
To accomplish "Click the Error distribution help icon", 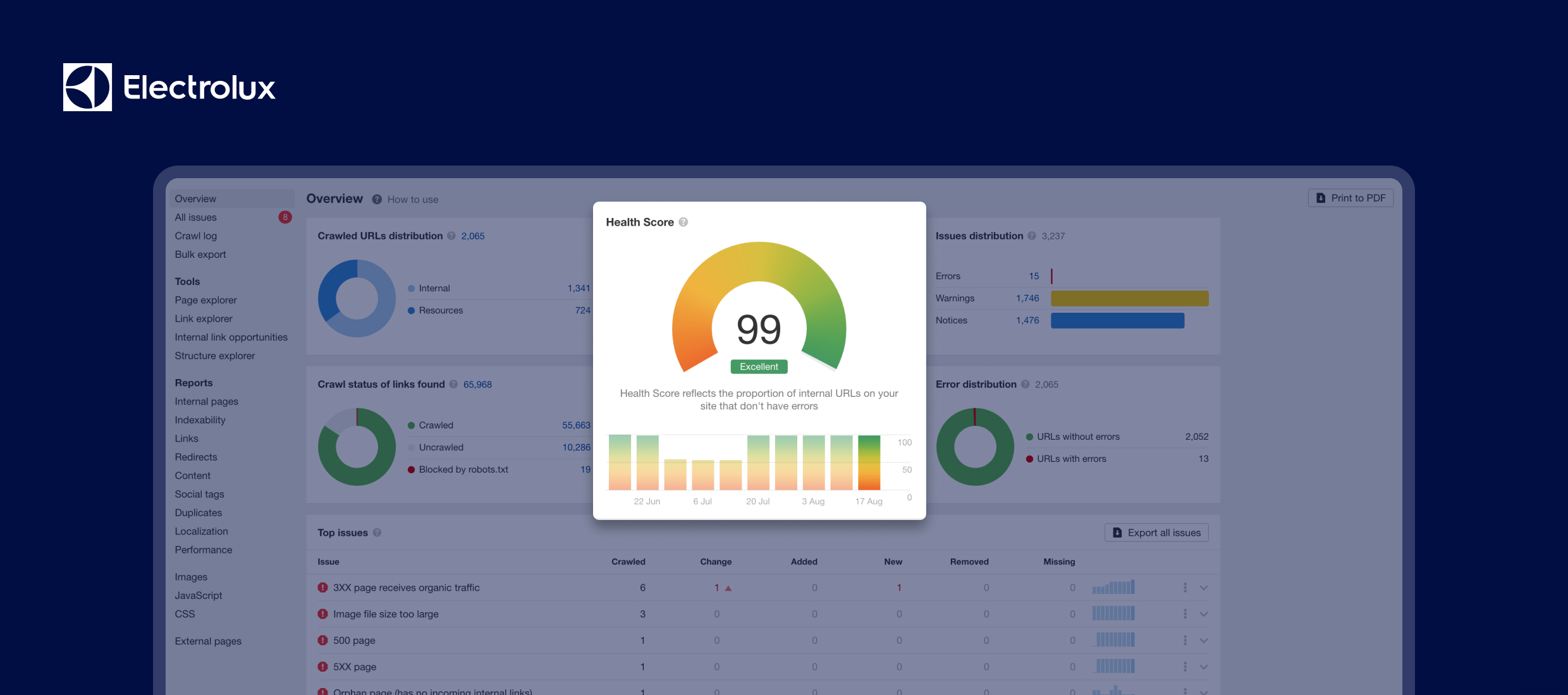I will 1026,384.
